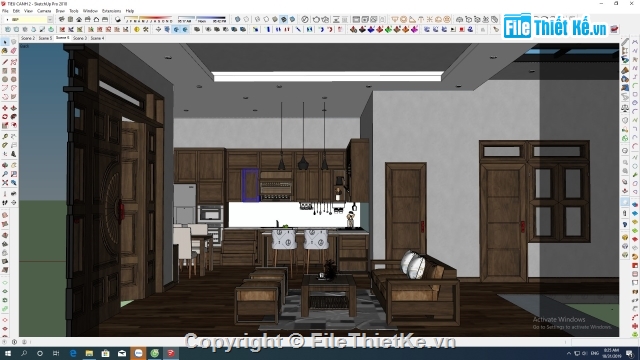
Task: Choose the Circle tool
Action: 5,79
